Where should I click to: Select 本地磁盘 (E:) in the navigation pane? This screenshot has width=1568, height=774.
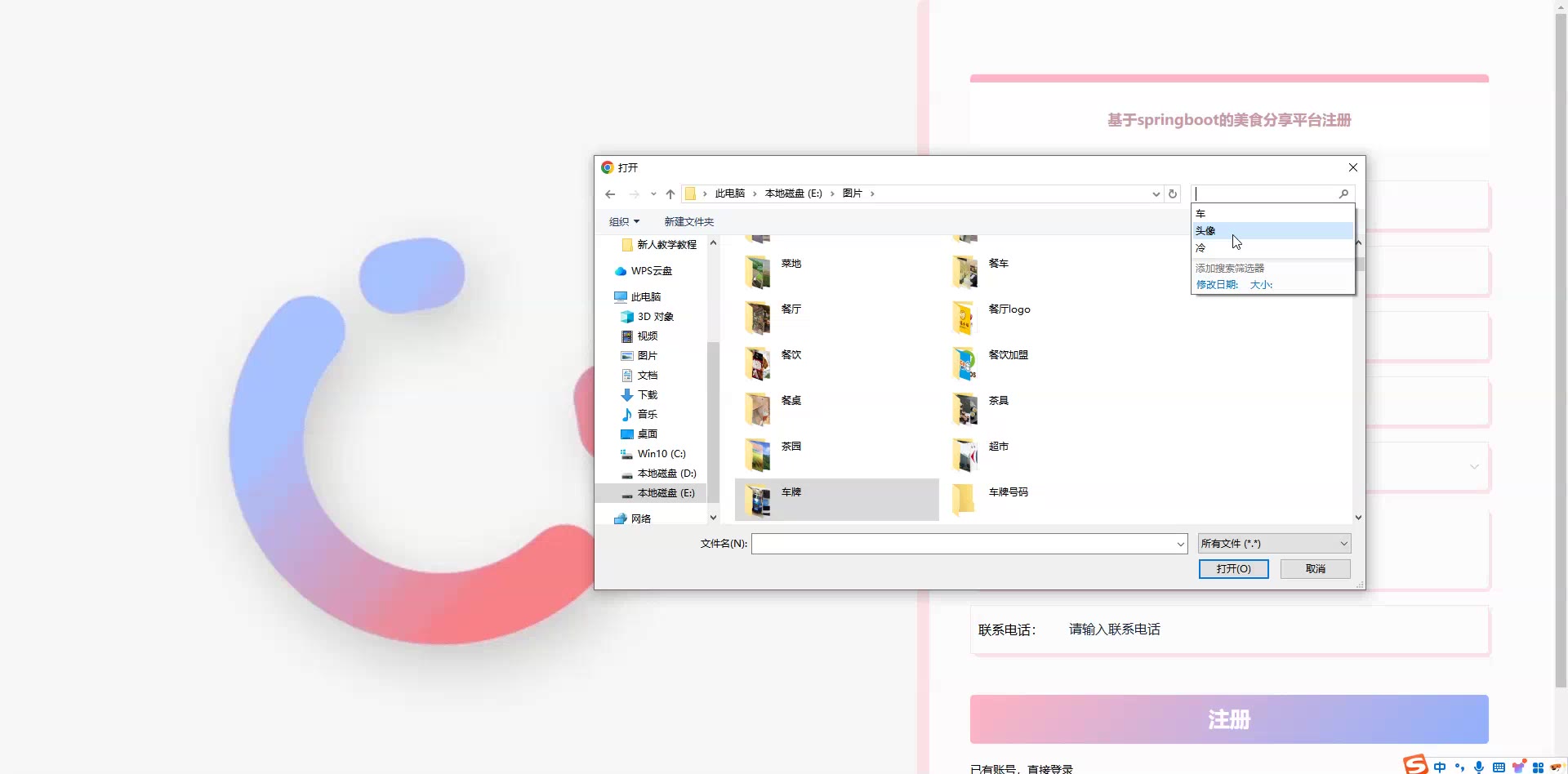coord(652,493)
